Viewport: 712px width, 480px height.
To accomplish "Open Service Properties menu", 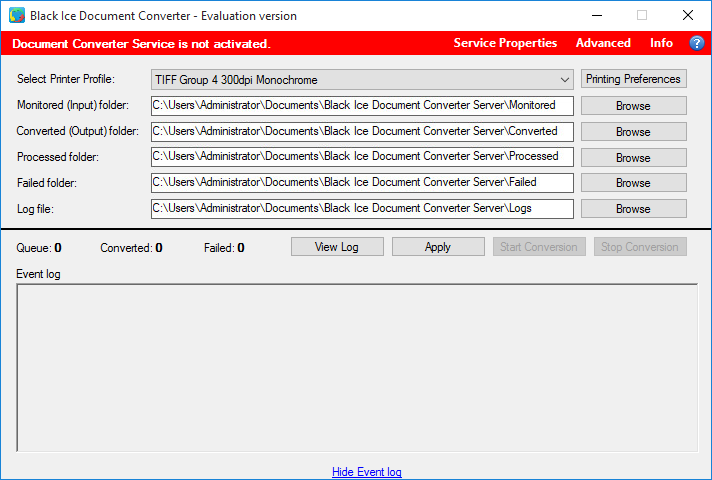I will pyautogui.click(x=505, y=43).
